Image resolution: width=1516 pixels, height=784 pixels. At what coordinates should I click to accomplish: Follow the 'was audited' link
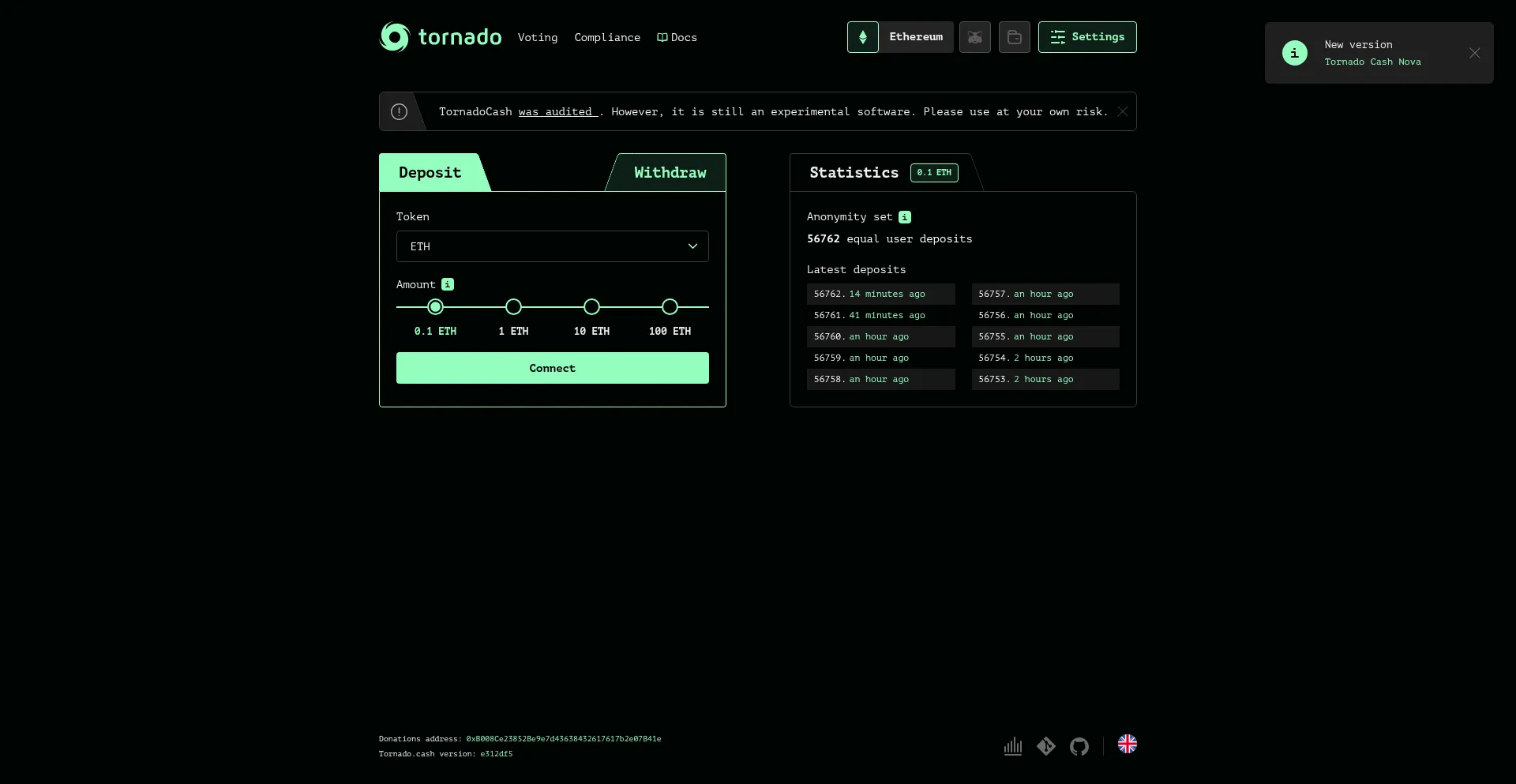click(x=557, y=112)
